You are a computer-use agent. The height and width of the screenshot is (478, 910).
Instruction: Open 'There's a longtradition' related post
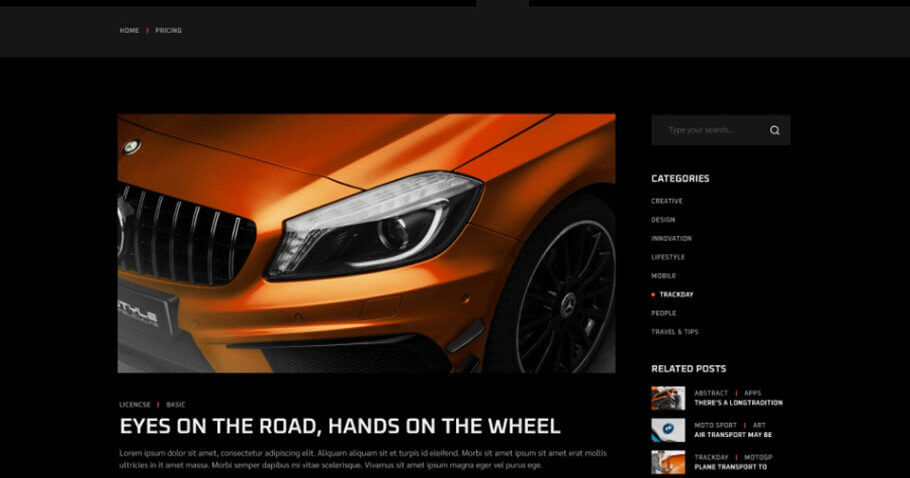pos(738,403)
